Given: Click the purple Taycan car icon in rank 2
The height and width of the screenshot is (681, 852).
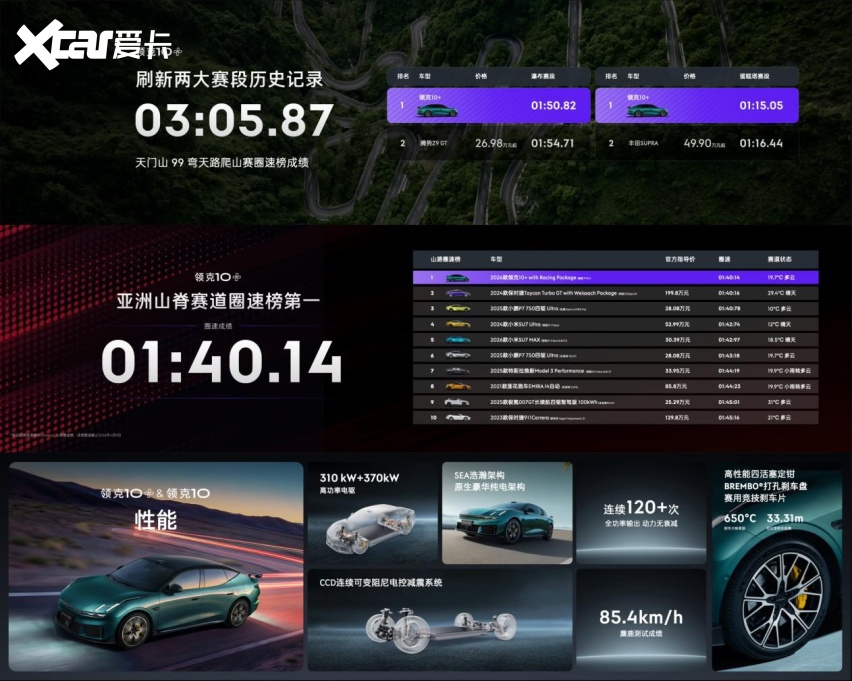Looking at the screenshot, I should (457, 293).
